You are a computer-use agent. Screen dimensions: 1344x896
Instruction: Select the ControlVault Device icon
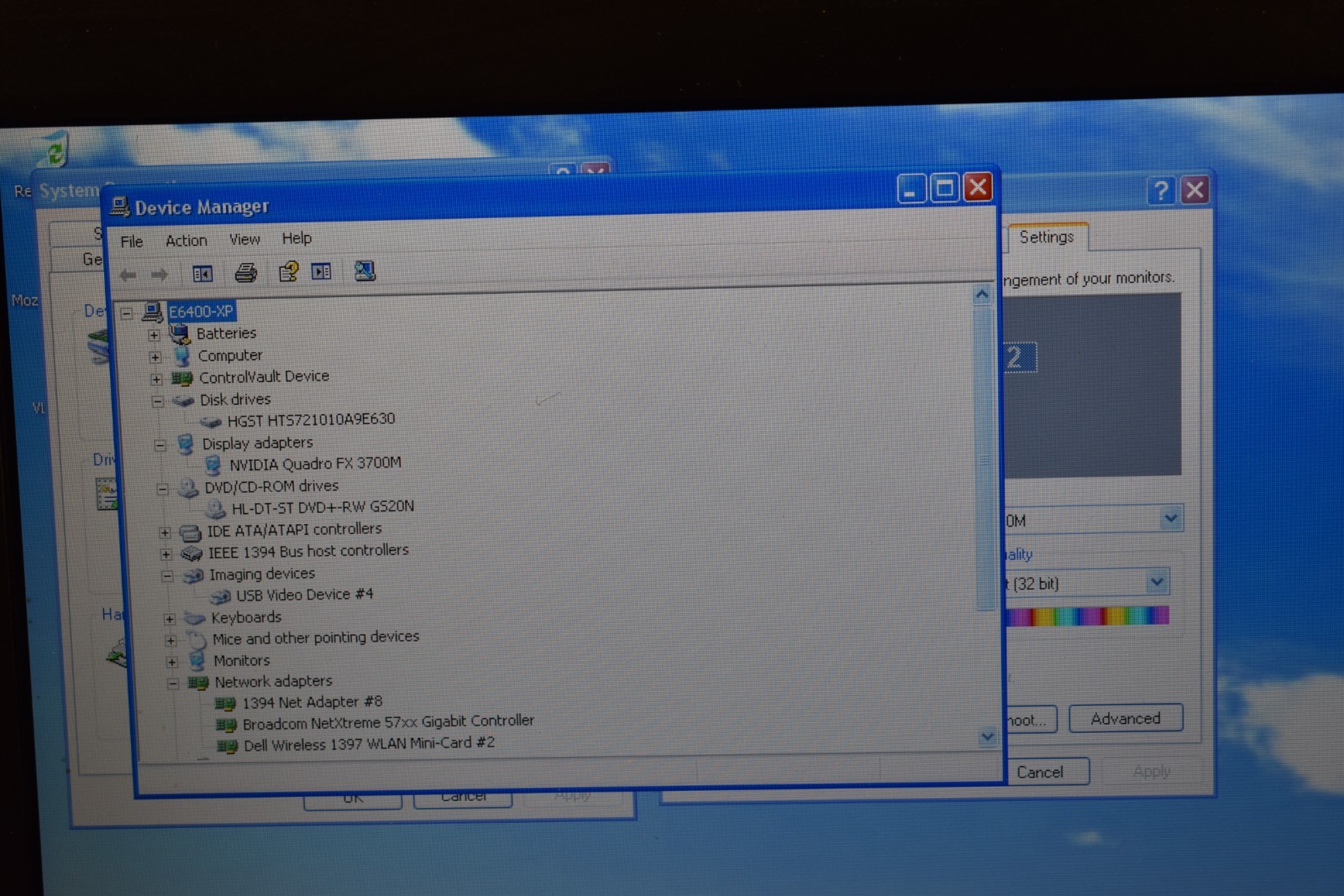coord(182,379)
